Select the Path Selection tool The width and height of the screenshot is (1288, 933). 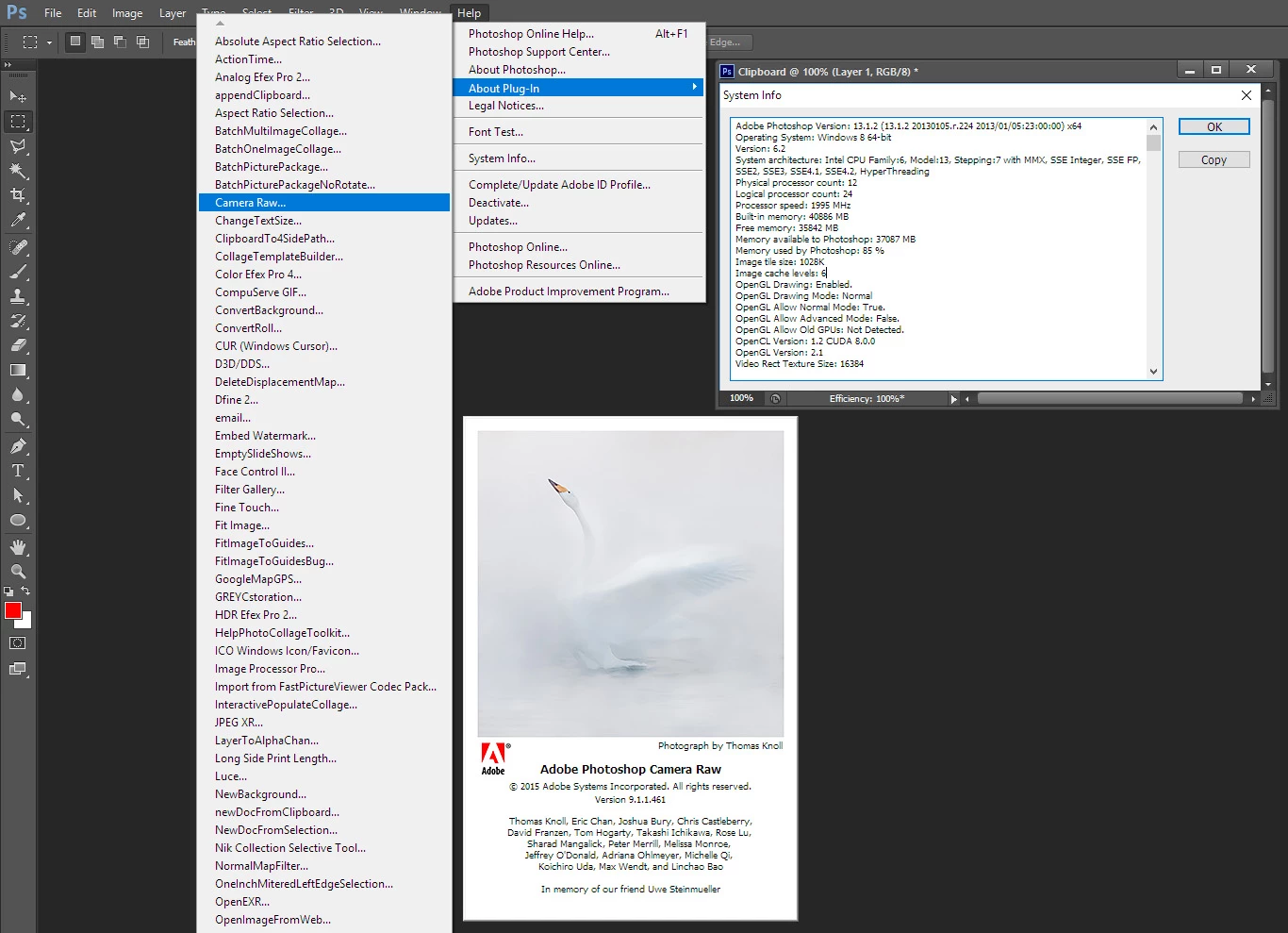[18, 495]
